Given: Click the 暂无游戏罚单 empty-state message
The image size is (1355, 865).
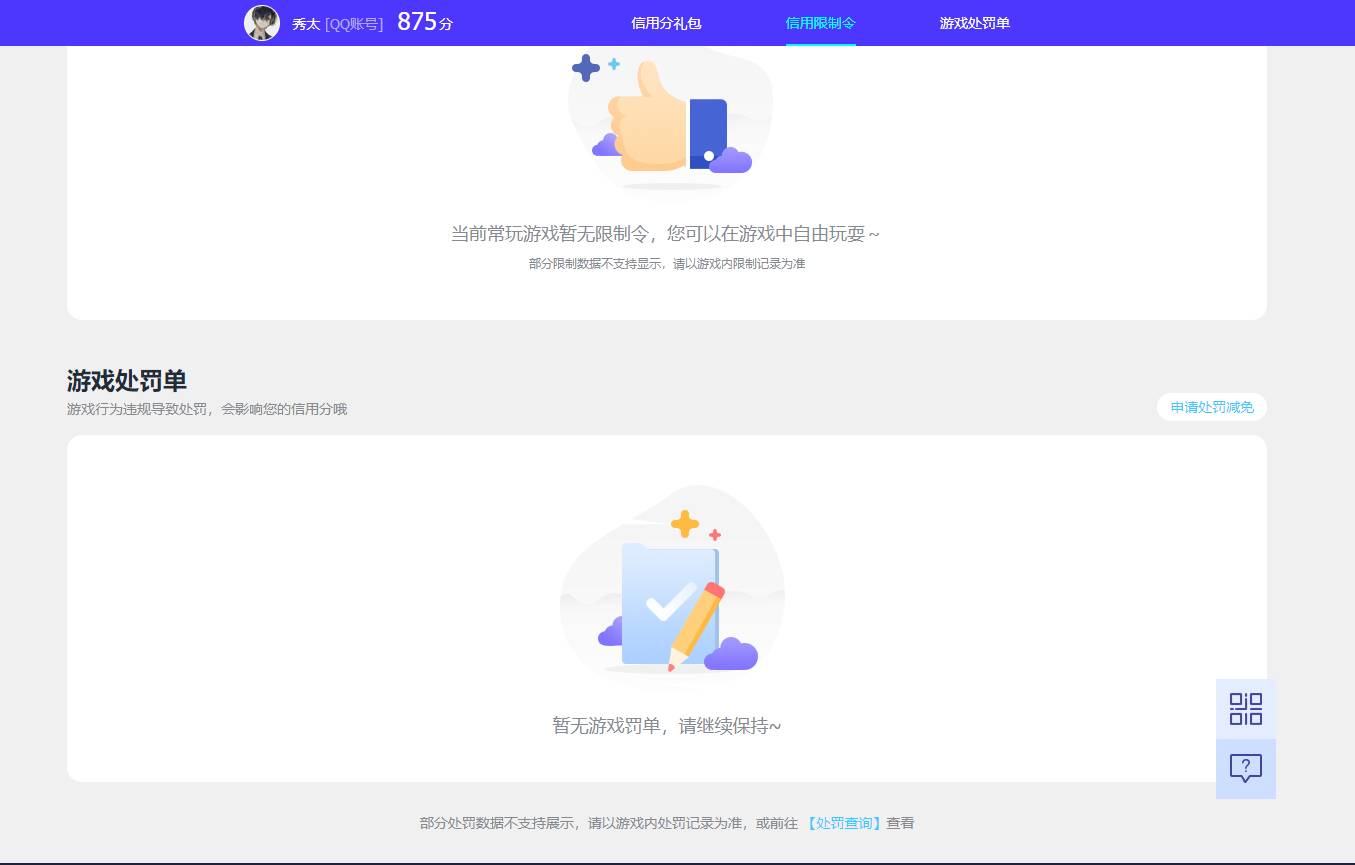Looking at the screenshot, I should pyautogui.click(x=670, y=725).
